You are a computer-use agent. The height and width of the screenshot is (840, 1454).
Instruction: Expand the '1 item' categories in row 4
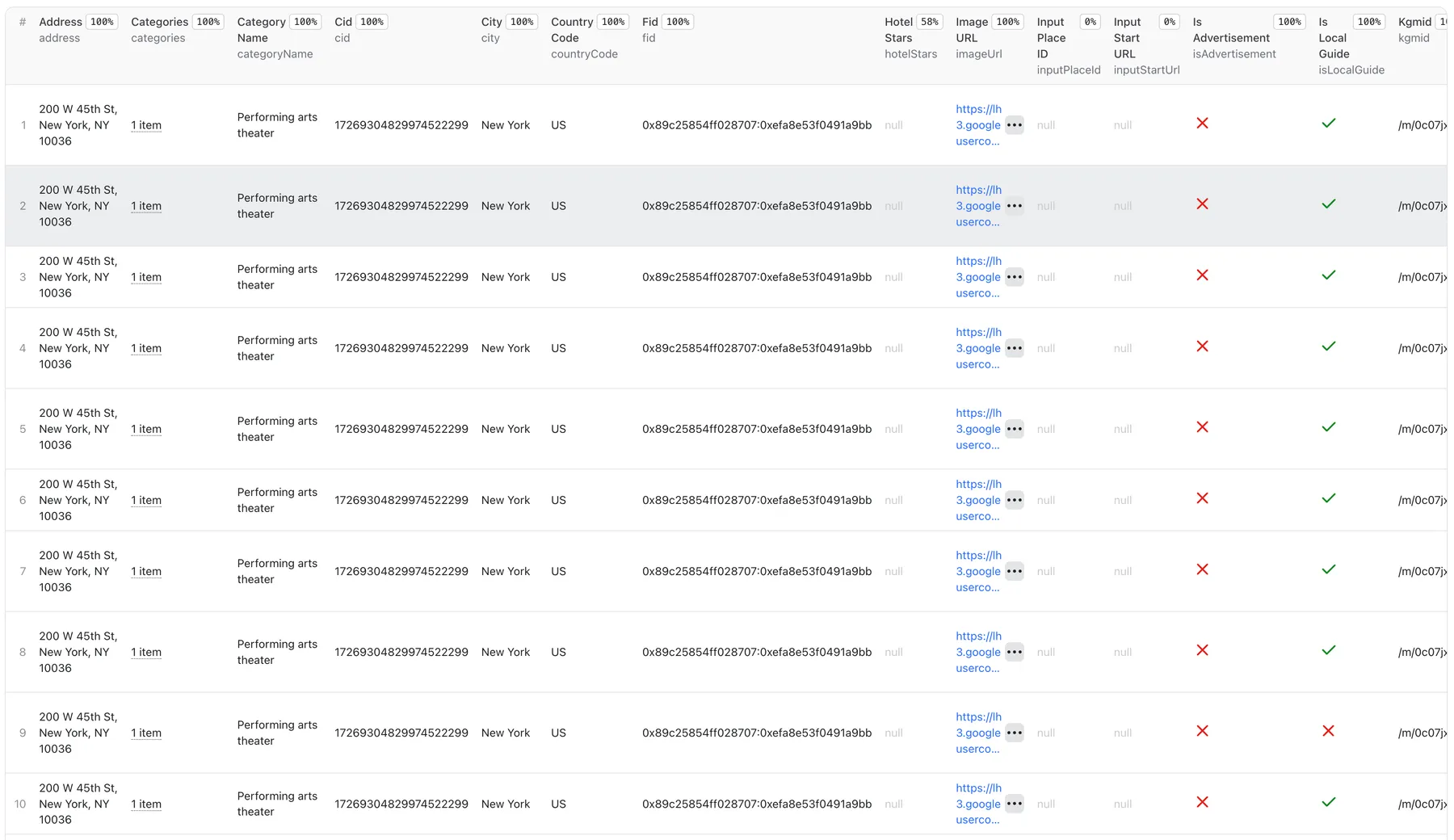(x=146, y=348)
